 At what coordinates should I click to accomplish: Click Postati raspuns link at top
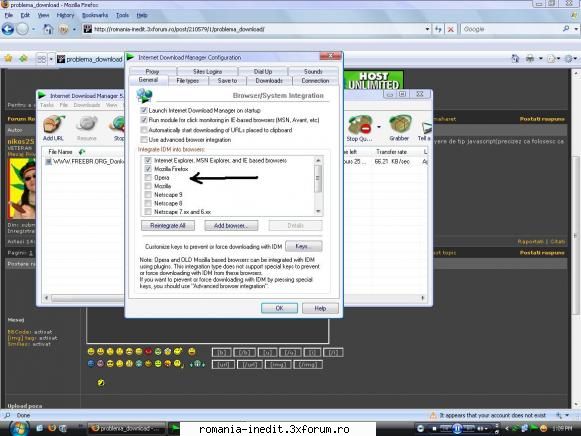pyautogui.click(x=542, y=119)
